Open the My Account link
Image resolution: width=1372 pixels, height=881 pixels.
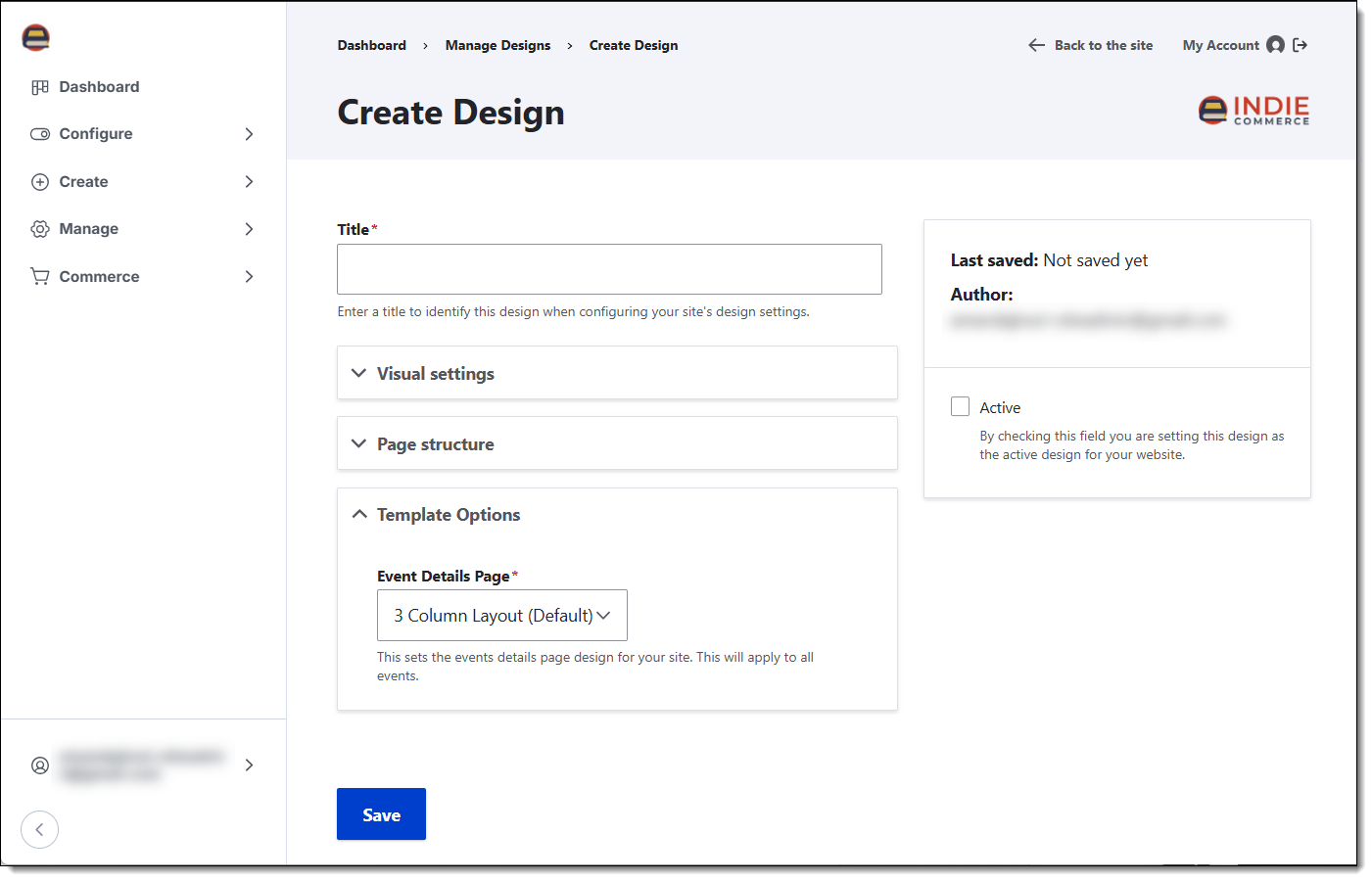(x=1221, y=45)
